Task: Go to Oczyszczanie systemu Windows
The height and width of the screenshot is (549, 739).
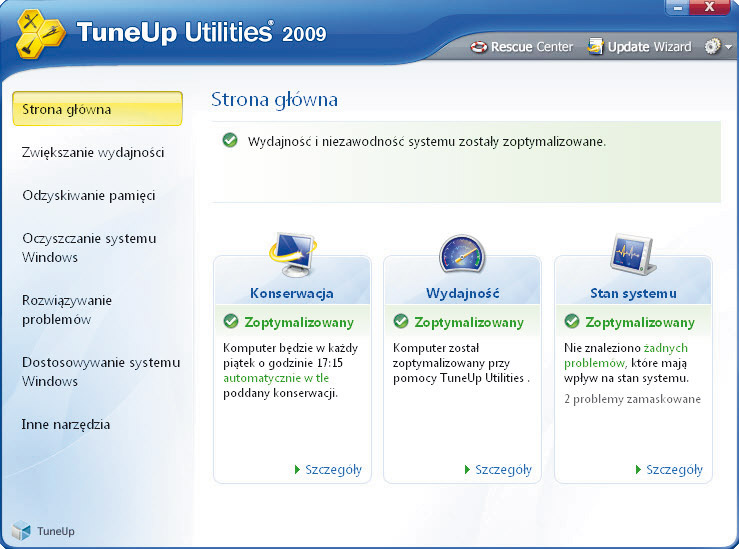Action: (89, 247)
